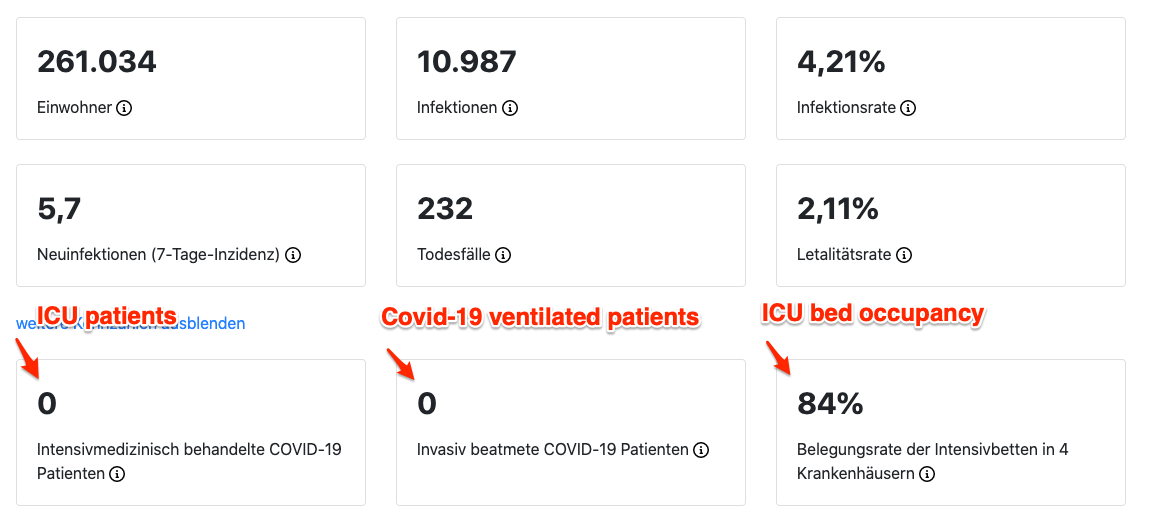Click the 2,11% Letalitätsrate value
The width and height of the screenshot is (1151, 527).
click(x=838, y=209)
